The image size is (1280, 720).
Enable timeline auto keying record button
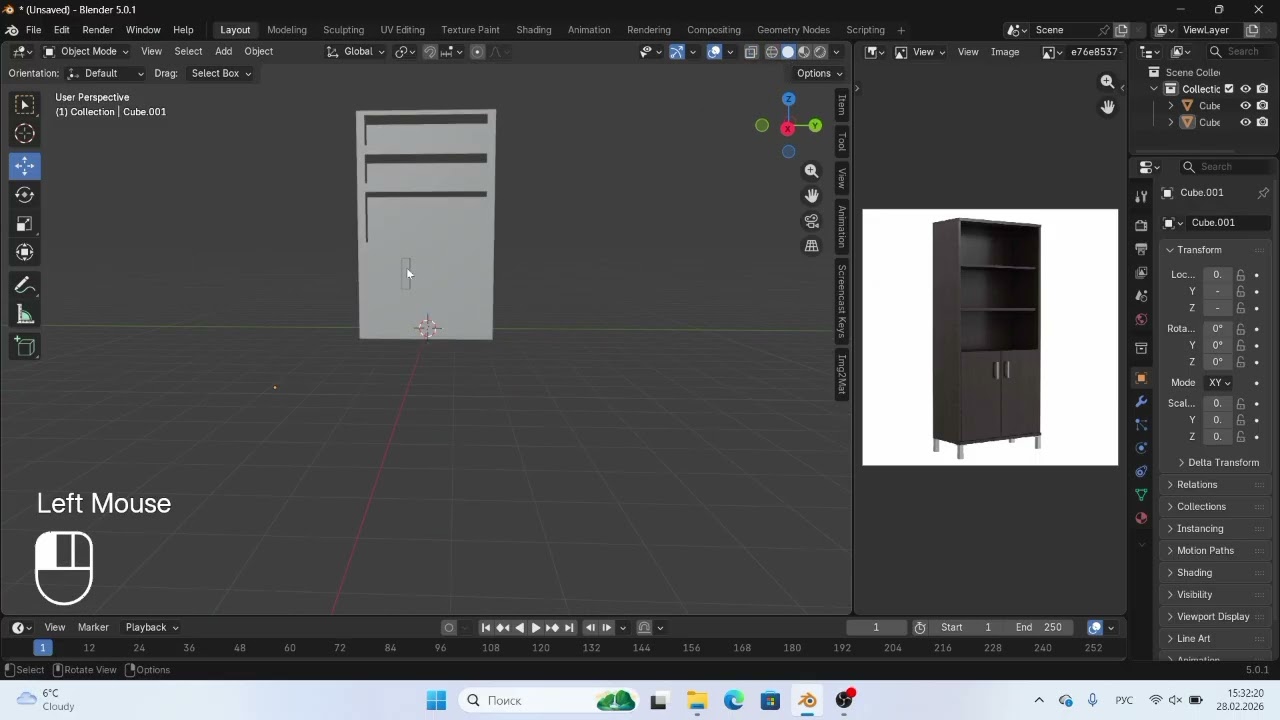pyautogui.click(x=449, y=628)
